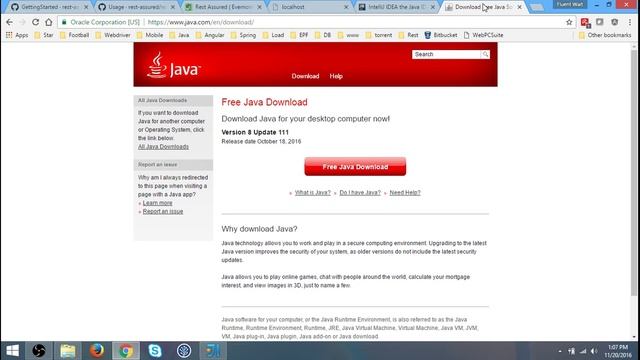
Task: Open File Explorer from the taskbar
Action: [x=68, y=351]
